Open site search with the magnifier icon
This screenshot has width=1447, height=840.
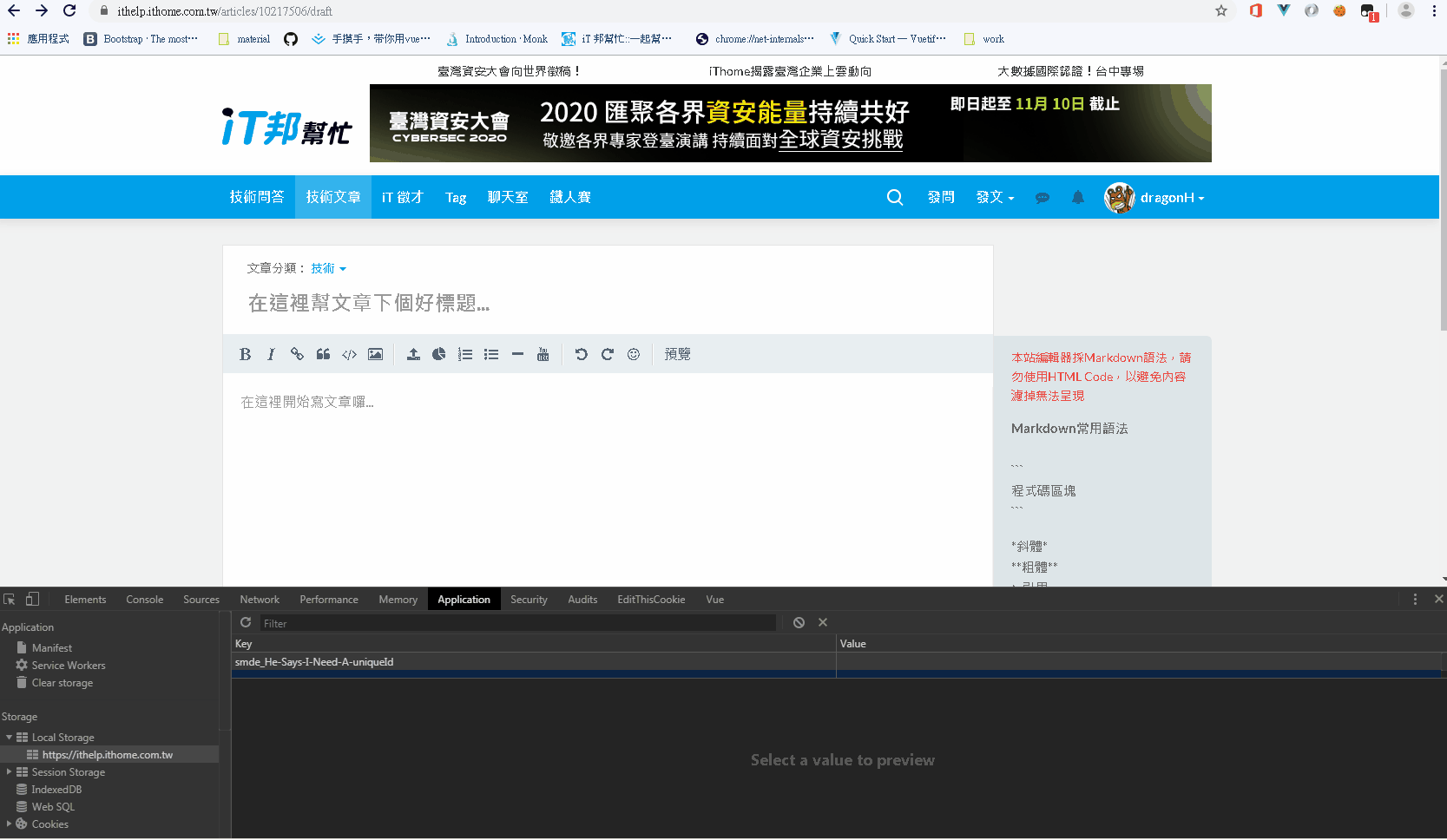point(895,197)
